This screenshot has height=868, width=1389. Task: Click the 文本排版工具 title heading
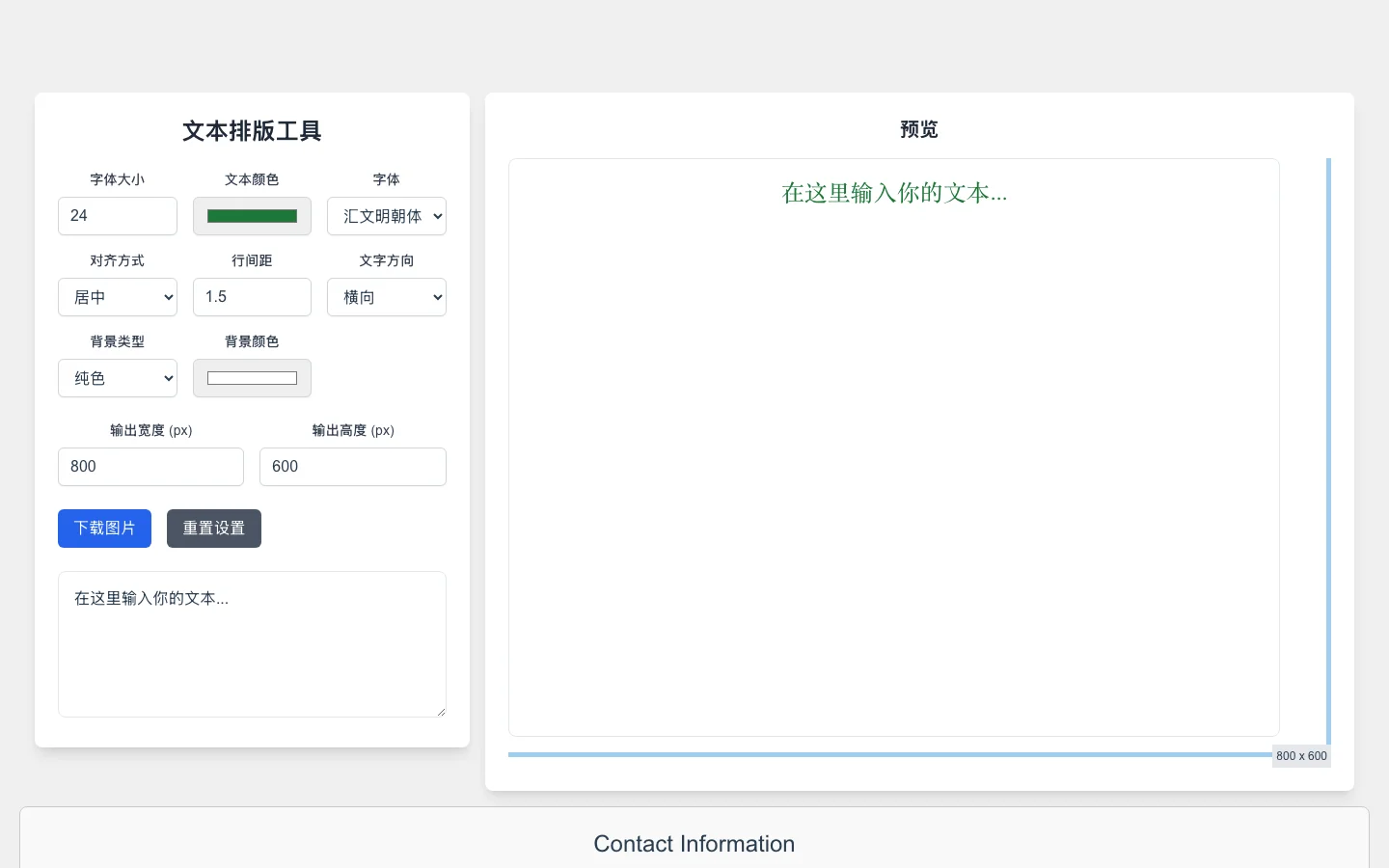[252, 131]
